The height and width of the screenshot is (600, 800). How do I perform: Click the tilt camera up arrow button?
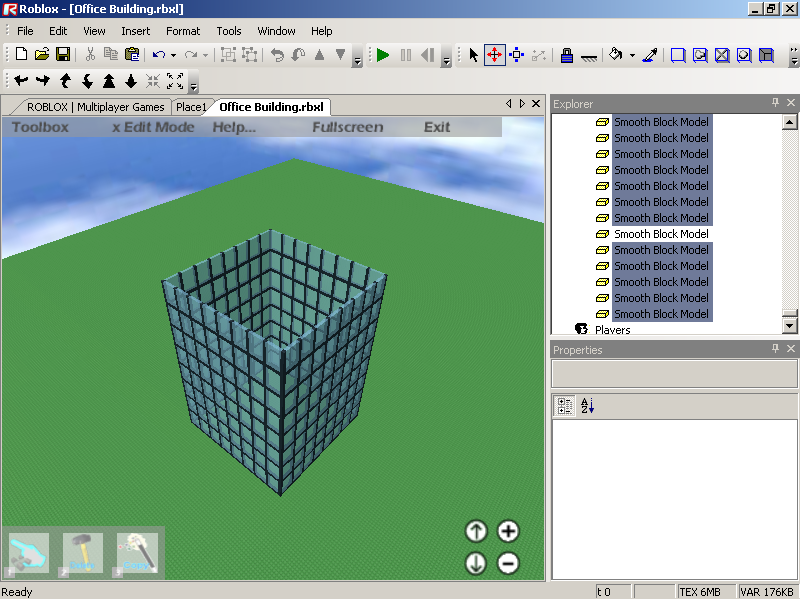pyautogui.click(x=476, y=531)
